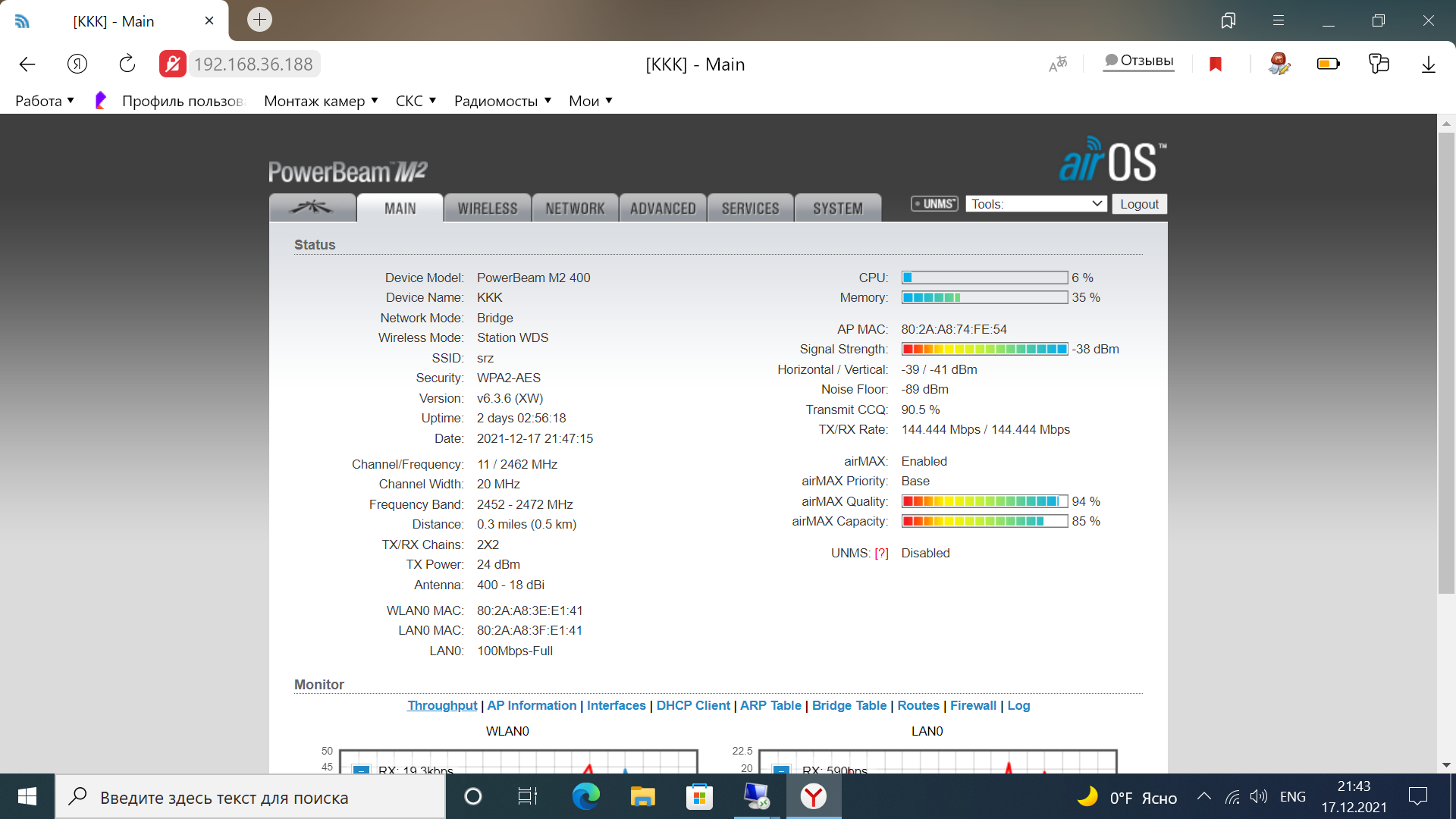
Task: Open the Interfaces monitor link
Action: point(616,705)
